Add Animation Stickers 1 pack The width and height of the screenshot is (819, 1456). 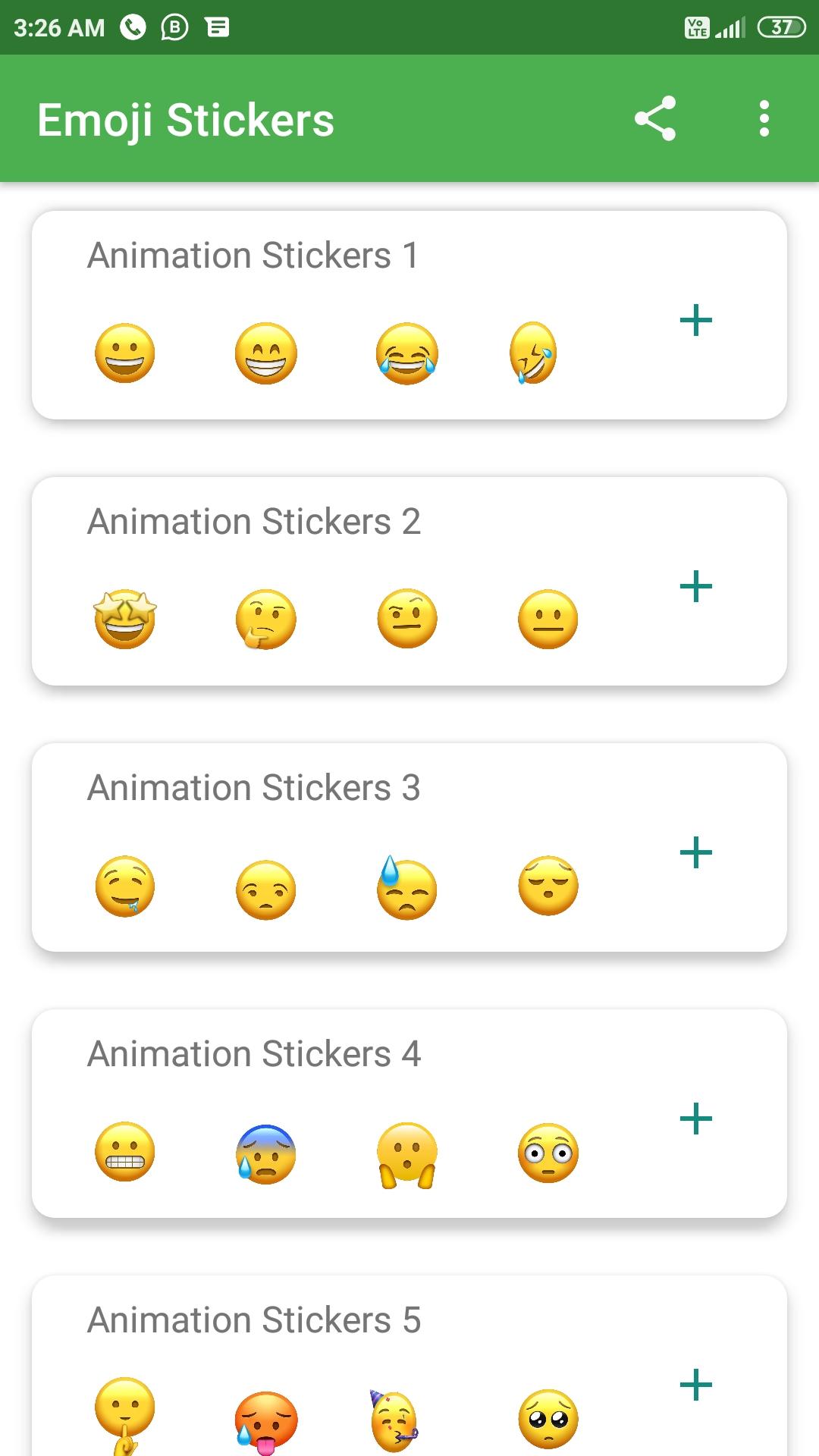pyautogui.click(x=695, y=320)
